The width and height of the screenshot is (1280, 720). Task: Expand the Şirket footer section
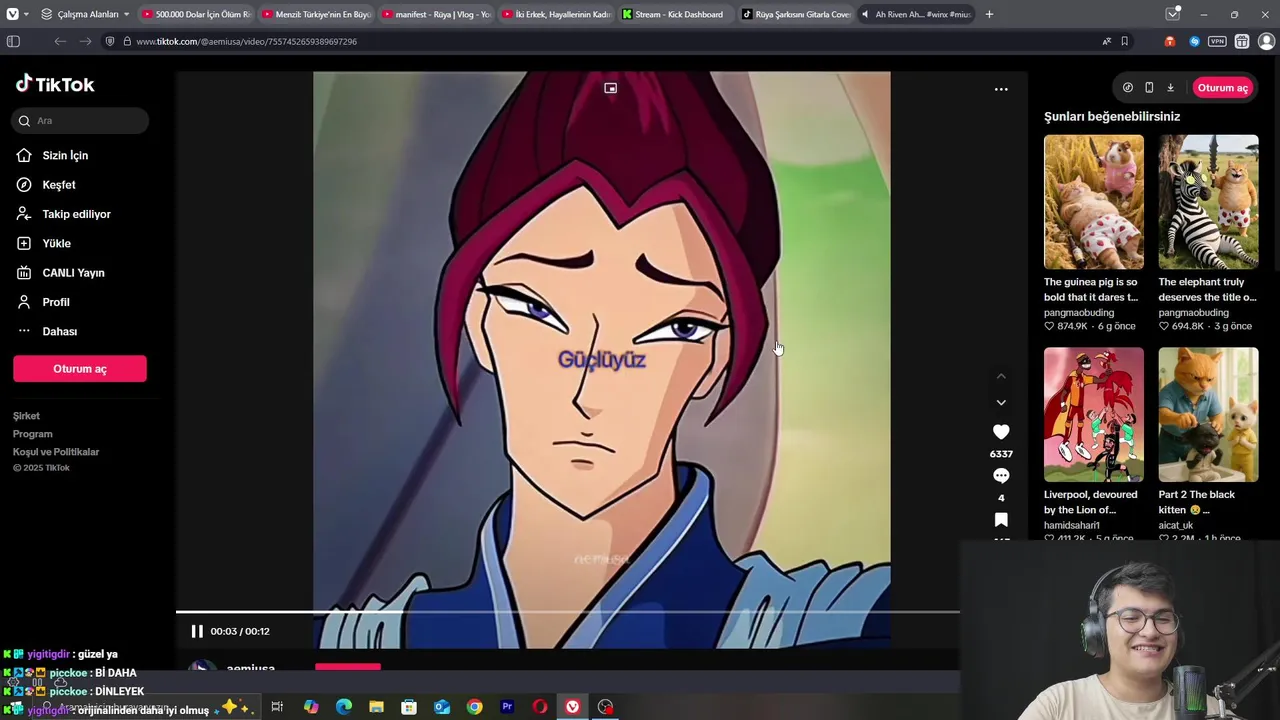pos(27,416)
